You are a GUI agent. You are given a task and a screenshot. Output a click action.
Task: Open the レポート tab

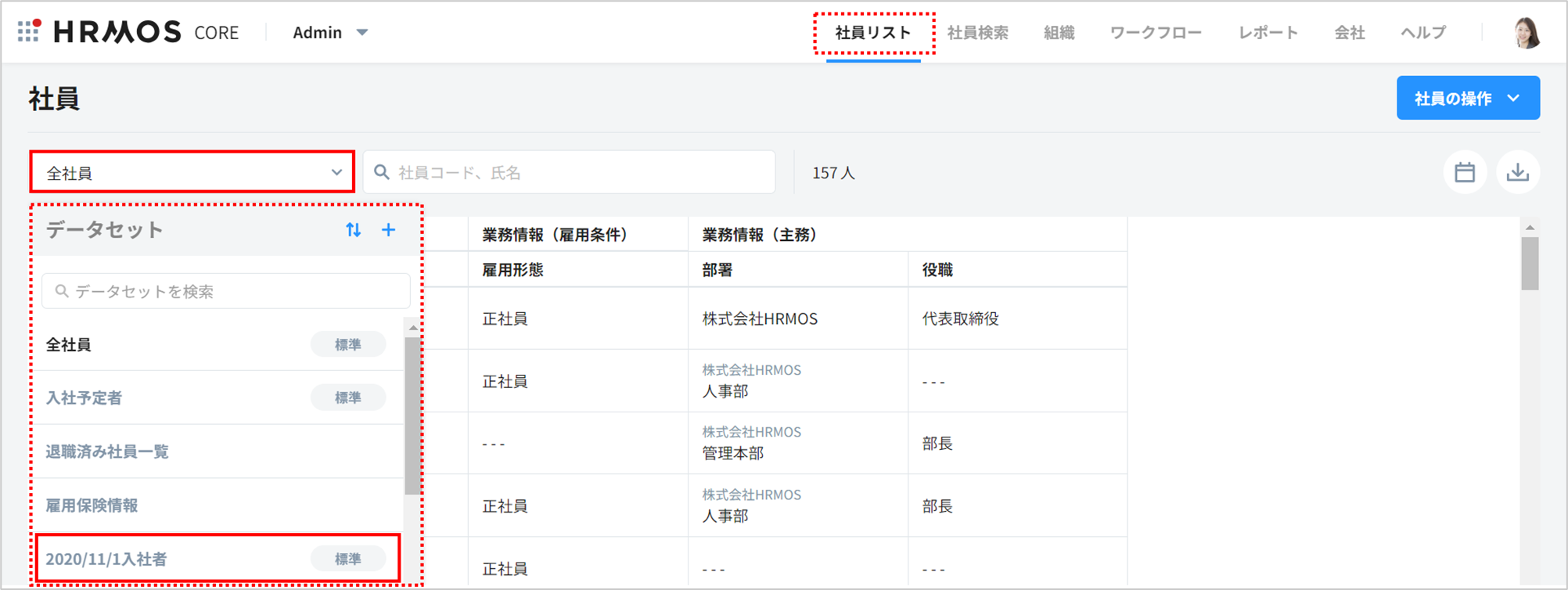pos(1268,33)
